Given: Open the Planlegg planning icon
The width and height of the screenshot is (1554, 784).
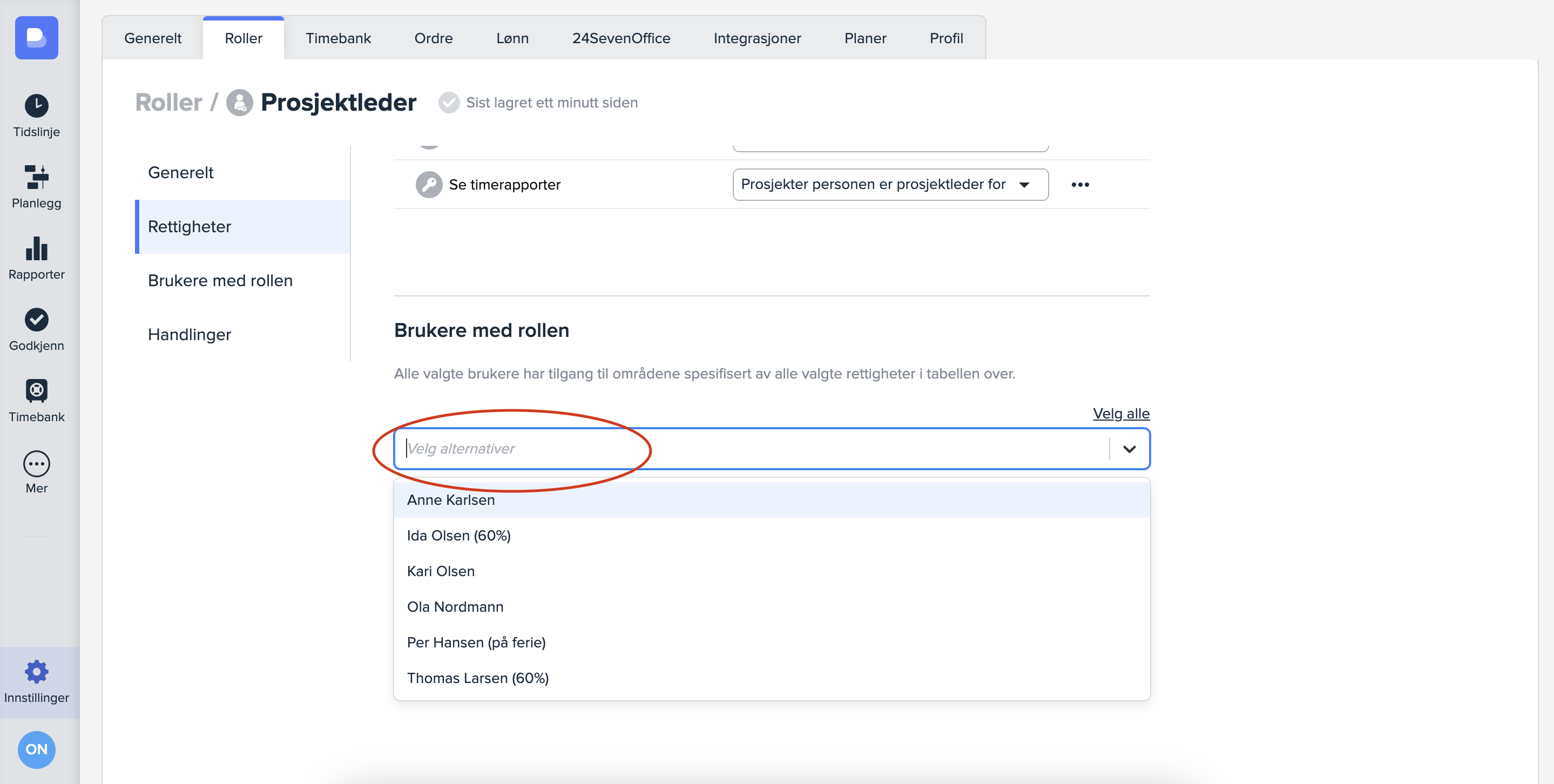Looking at the screenshot, I should pos(36,177).
